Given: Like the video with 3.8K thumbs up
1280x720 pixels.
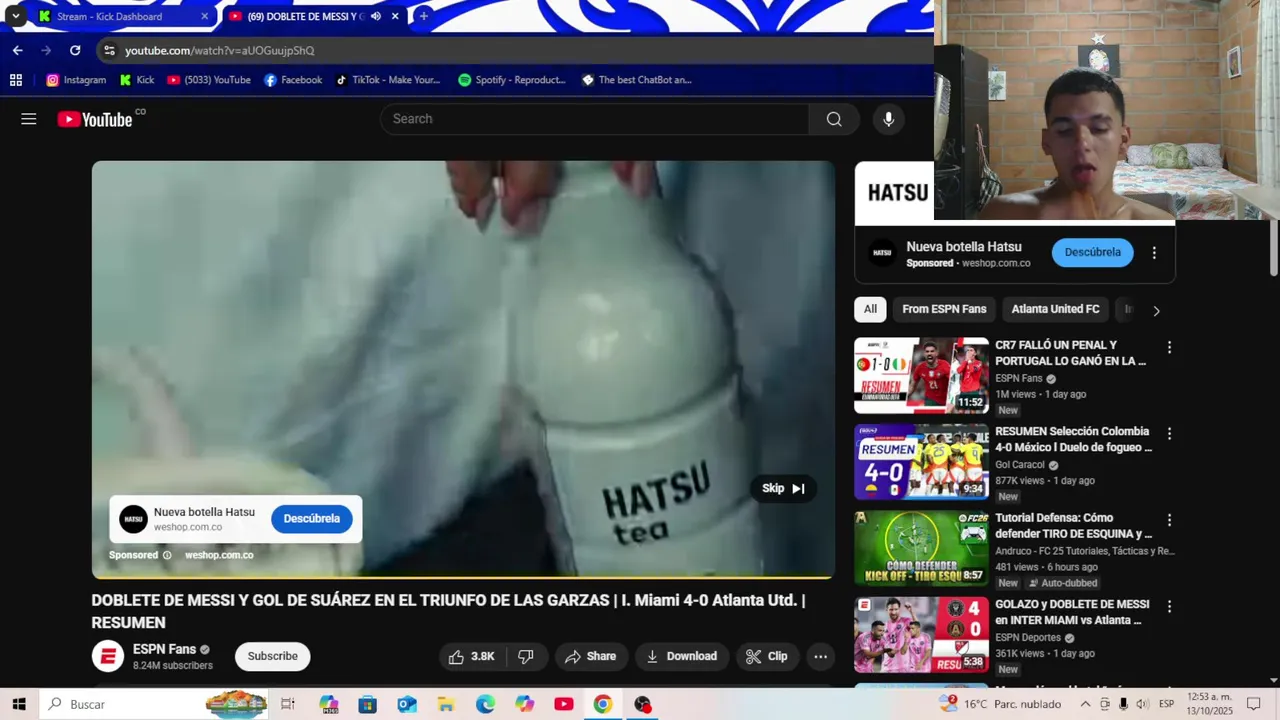Looking at the screenshot, I should [x=471, y=656].
